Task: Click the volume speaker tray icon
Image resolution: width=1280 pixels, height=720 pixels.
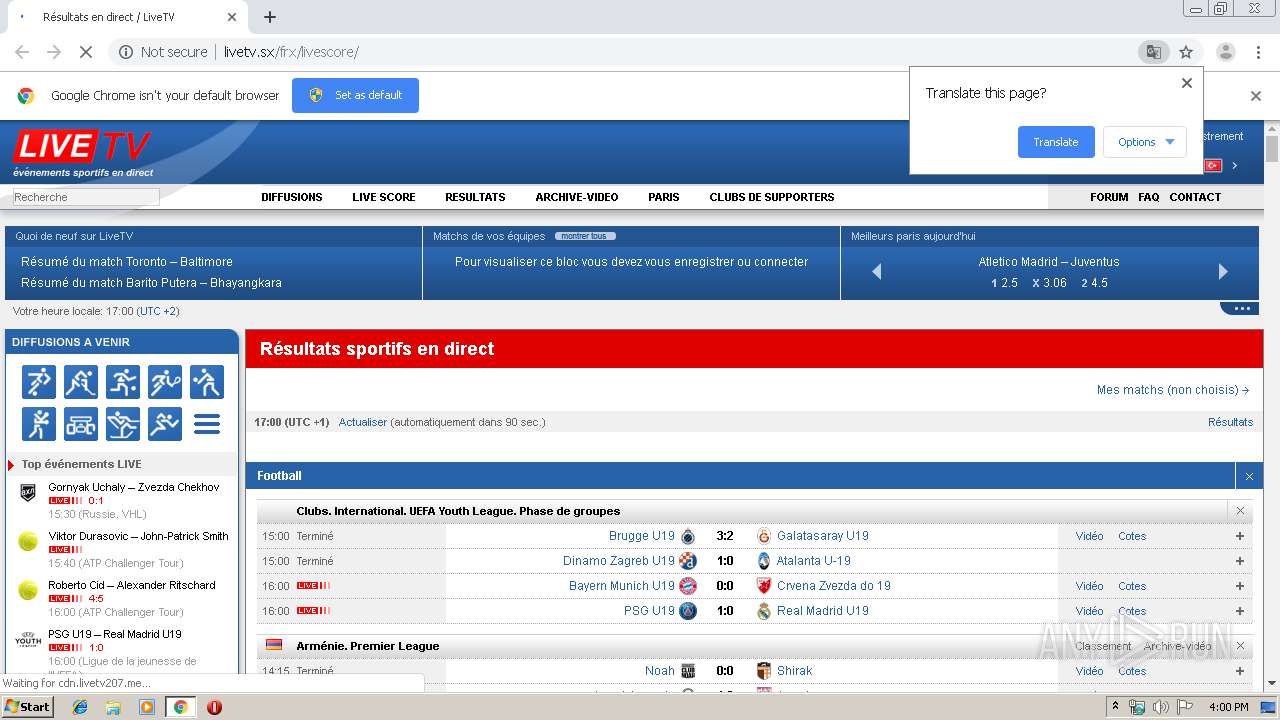Action: coord(1160,707)
